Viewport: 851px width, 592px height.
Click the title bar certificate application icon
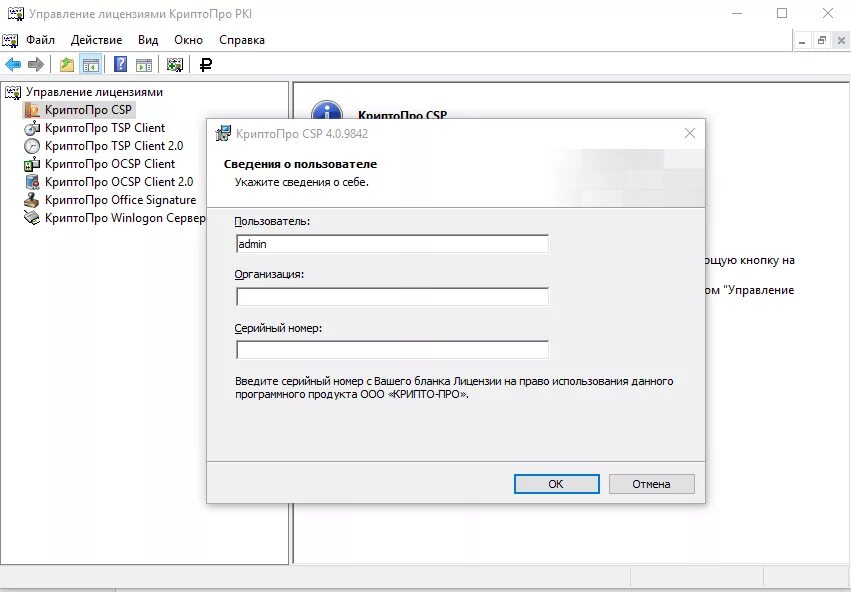(x=15, y=14)
